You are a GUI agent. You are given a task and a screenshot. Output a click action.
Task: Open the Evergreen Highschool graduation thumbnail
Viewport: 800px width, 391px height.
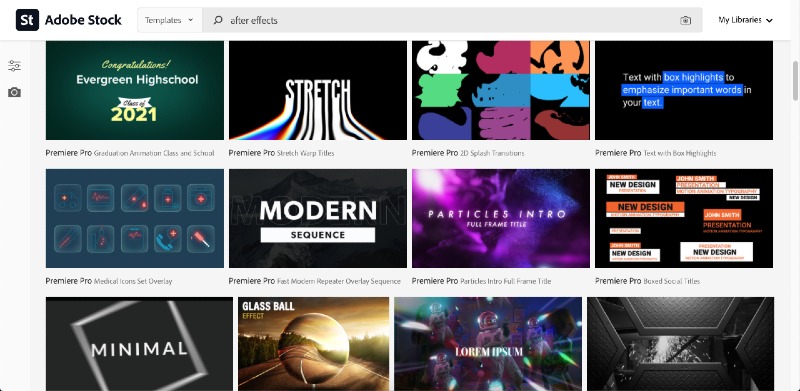click(x=135, y=90)
